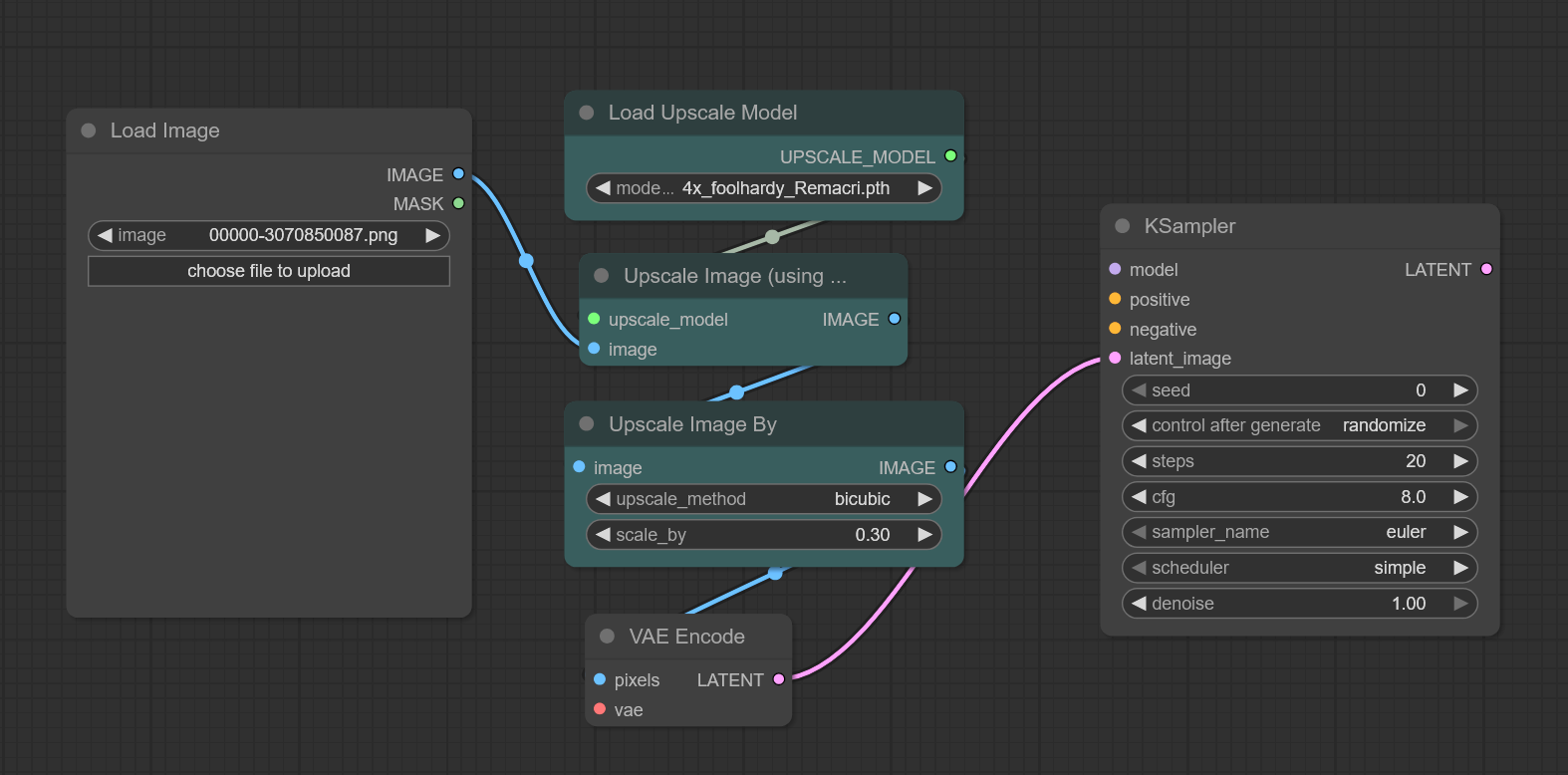
Task: Click the cfg 8.0 value field
Action: click(x=1300, y=496)
